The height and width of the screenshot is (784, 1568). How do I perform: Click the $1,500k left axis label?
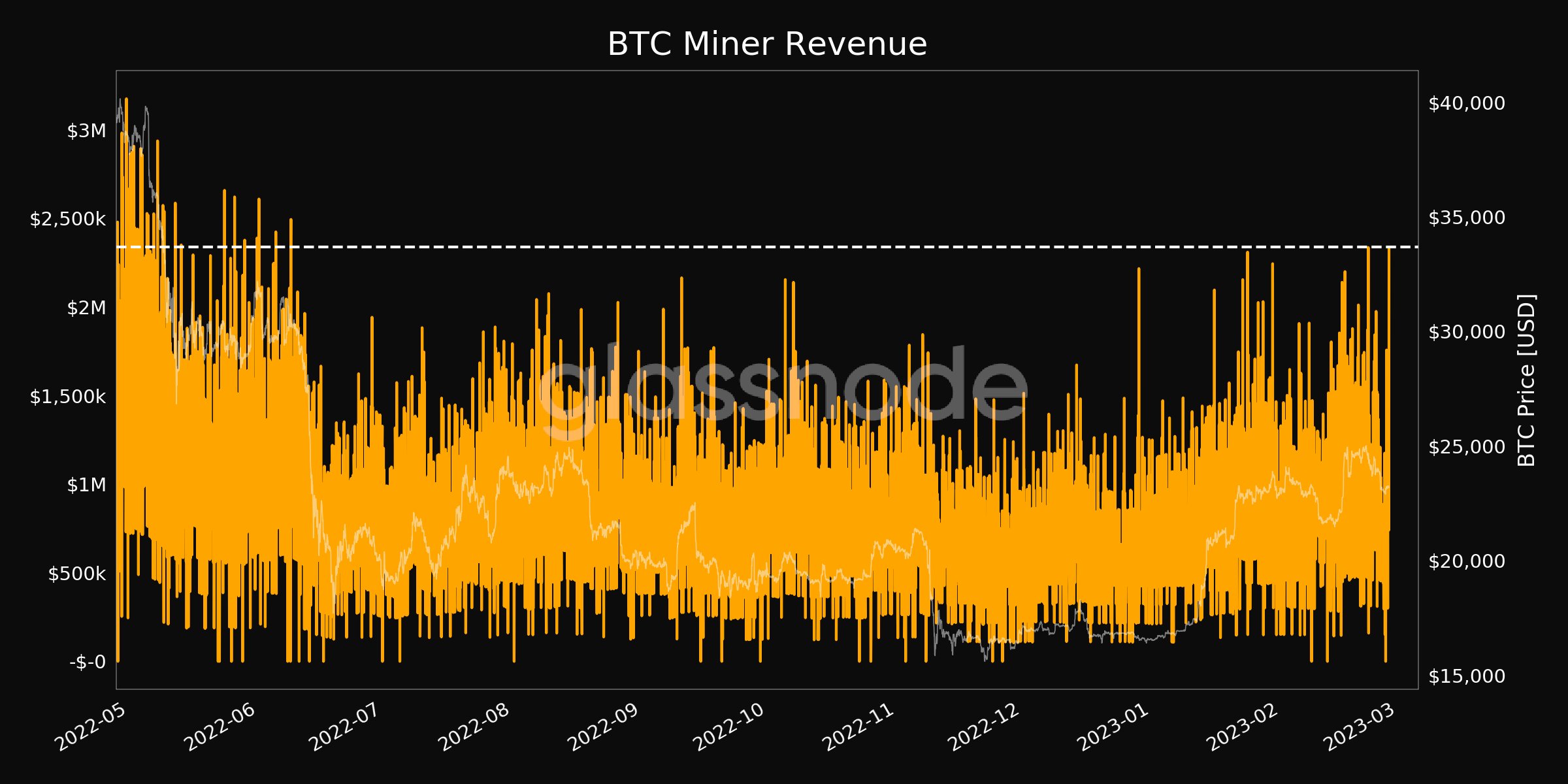point(68,397)
